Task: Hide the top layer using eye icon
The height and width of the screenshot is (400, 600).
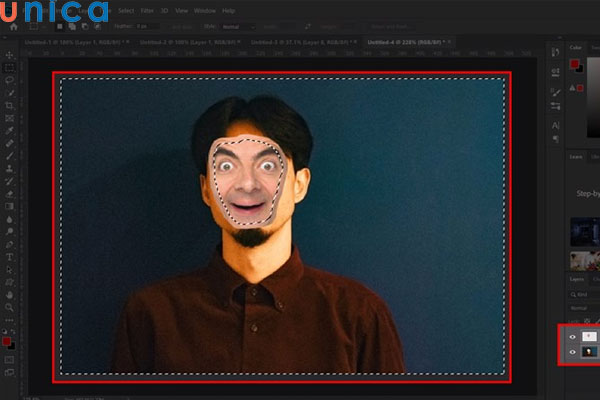Action: [573, 337]
